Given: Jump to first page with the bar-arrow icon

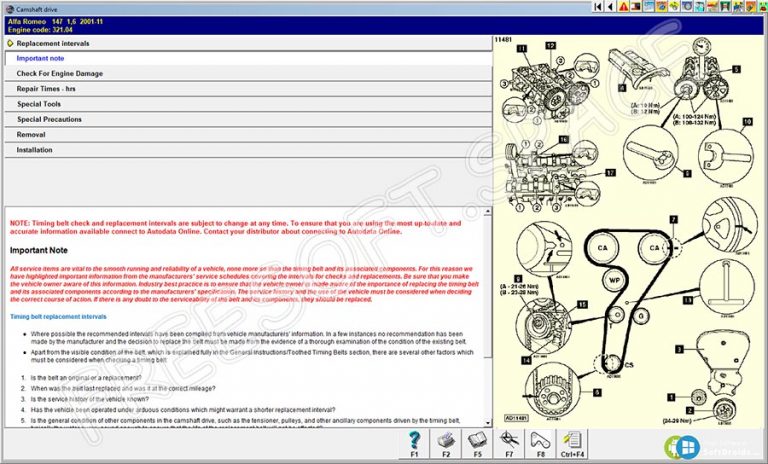Looking at the screenshot, I should click(598, 6).
